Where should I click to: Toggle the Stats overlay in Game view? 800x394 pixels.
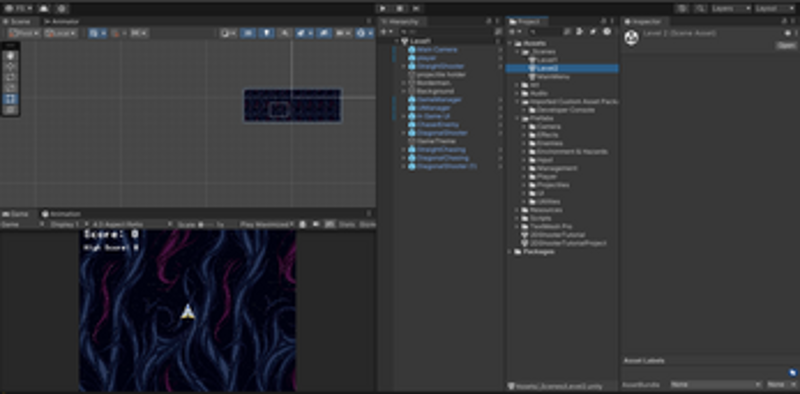pyautogui.click(x=347, y=224)
